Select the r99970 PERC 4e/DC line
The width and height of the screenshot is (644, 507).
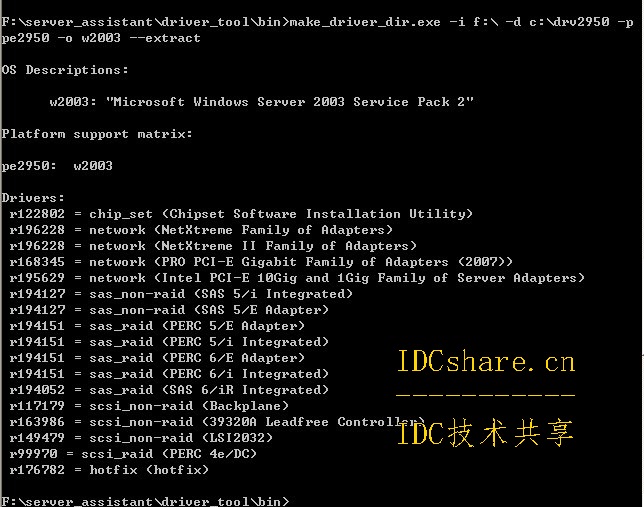[133, 454]
